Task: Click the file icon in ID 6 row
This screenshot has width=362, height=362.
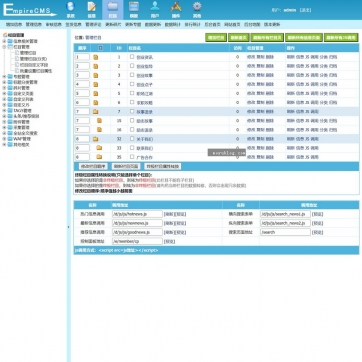Action: [96, 103]
